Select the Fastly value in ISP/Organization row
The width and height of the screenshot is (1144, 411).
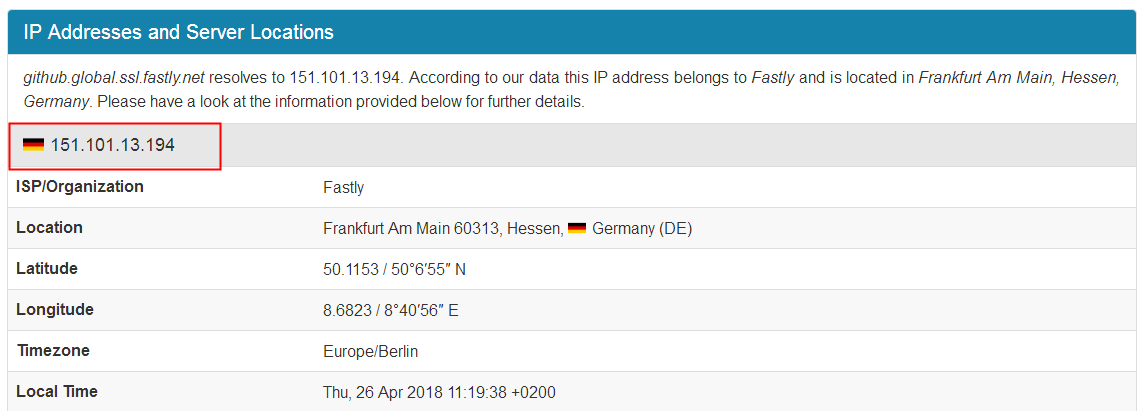(x=344, y=187)
